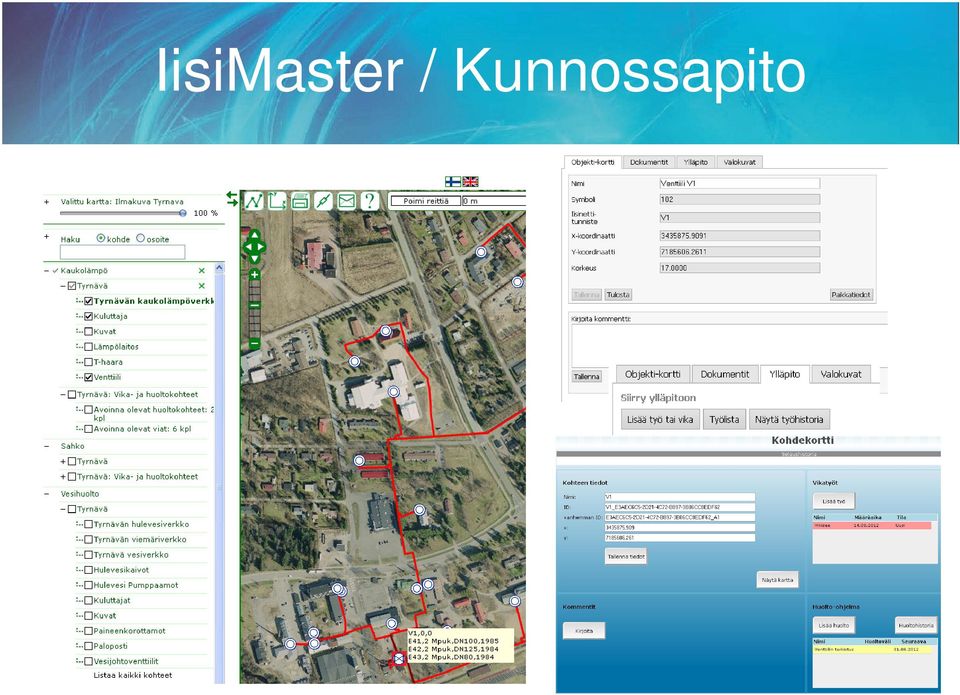Collapse Tyrnävä: Vika- ja huoltokohteet under Kaukolämpö
Viewport: 960px width, 695px height.
[63, 394]
